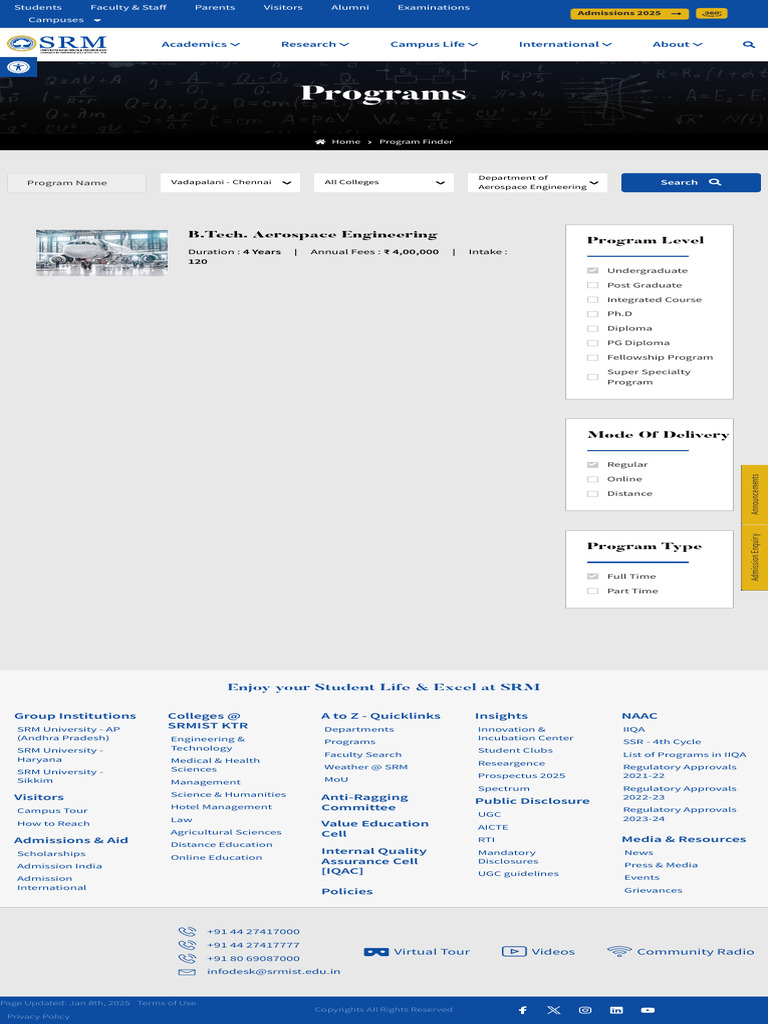Image resolution: width=768 pixels, height=1024 pixels.
Task: Open the Parents top bar link
Action: click(215, 7)
